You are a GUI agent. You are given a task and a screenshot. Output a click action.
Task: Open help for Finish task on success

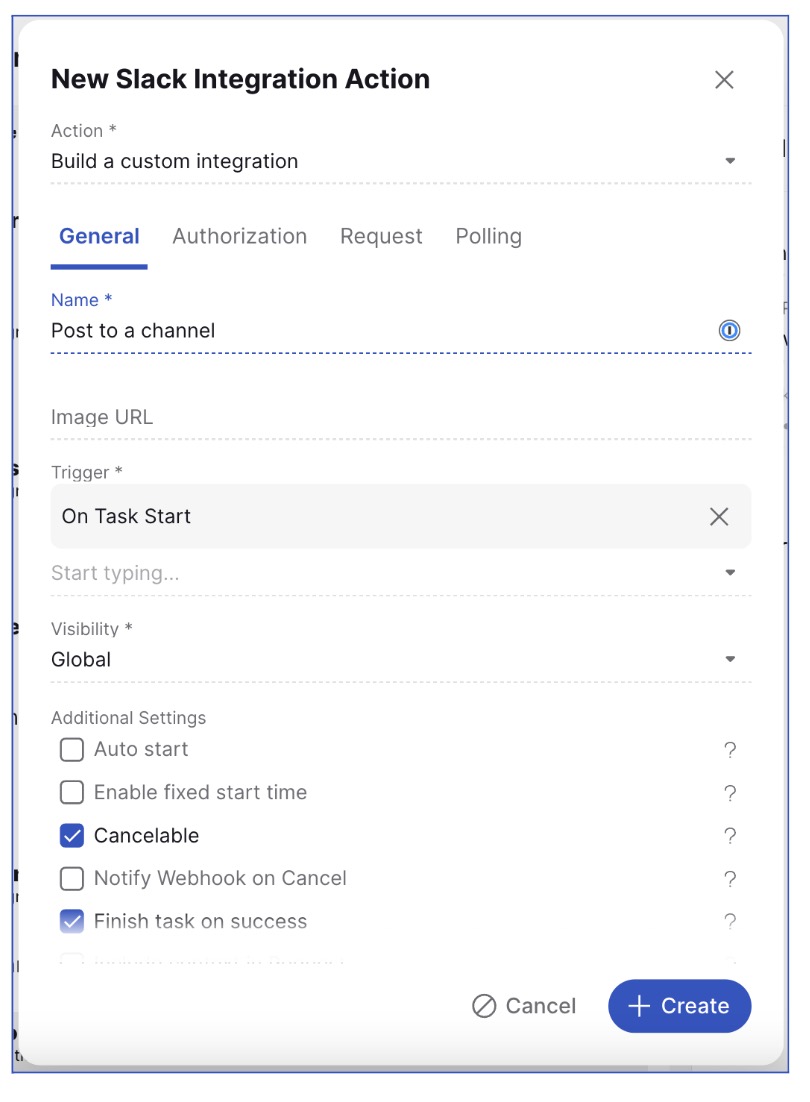pos(730,921)
